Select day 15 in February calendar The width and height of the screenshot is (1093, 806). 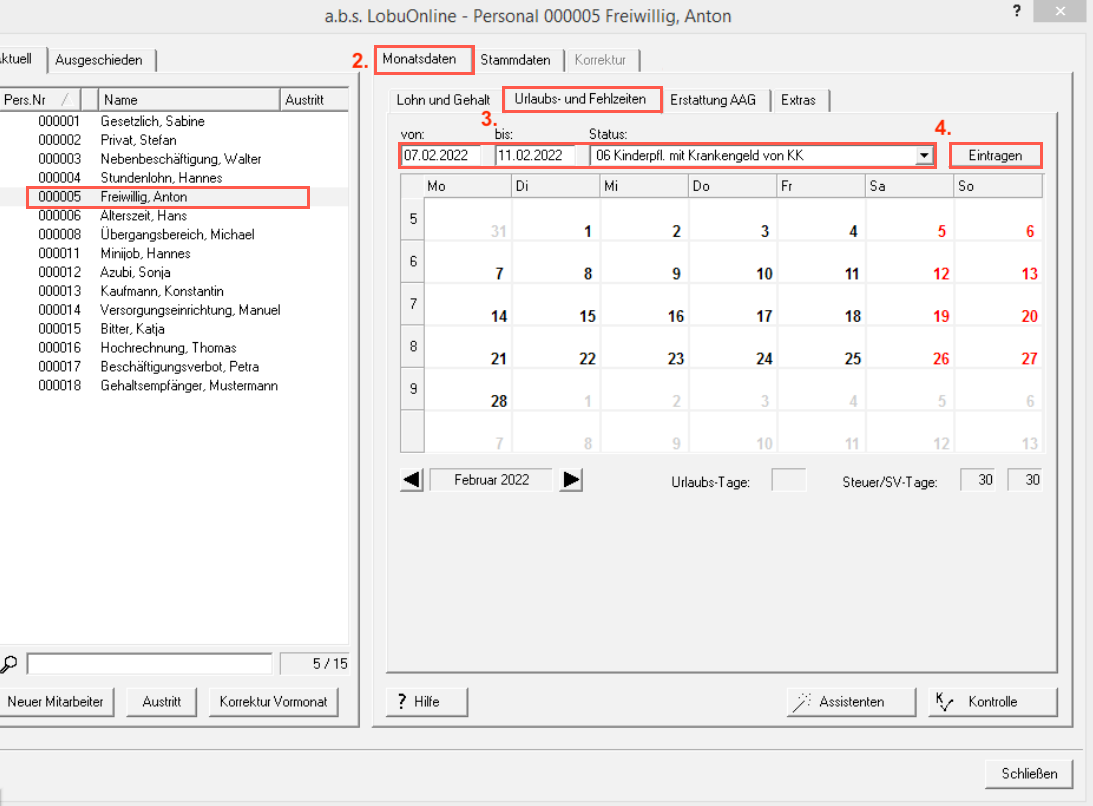point(587,316)
